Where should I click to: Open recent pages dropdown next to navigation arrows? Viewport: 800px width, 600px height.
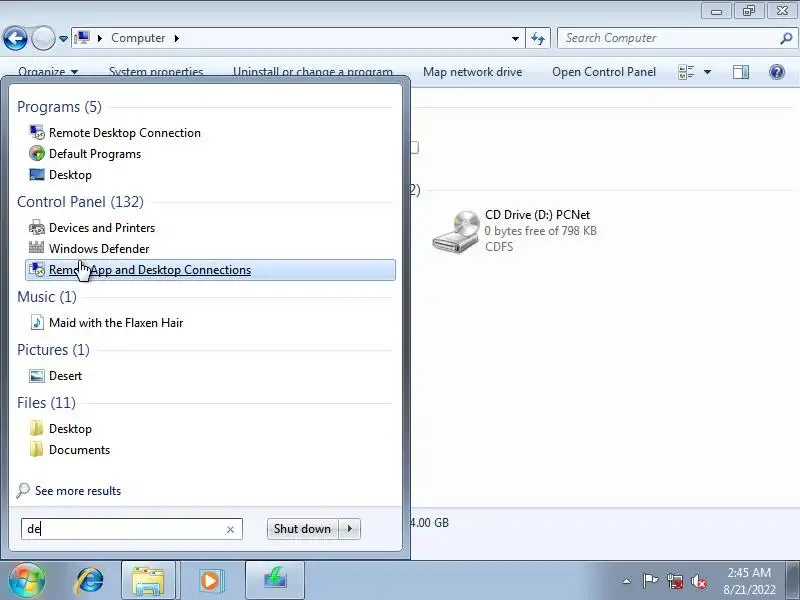click(63, 39)
